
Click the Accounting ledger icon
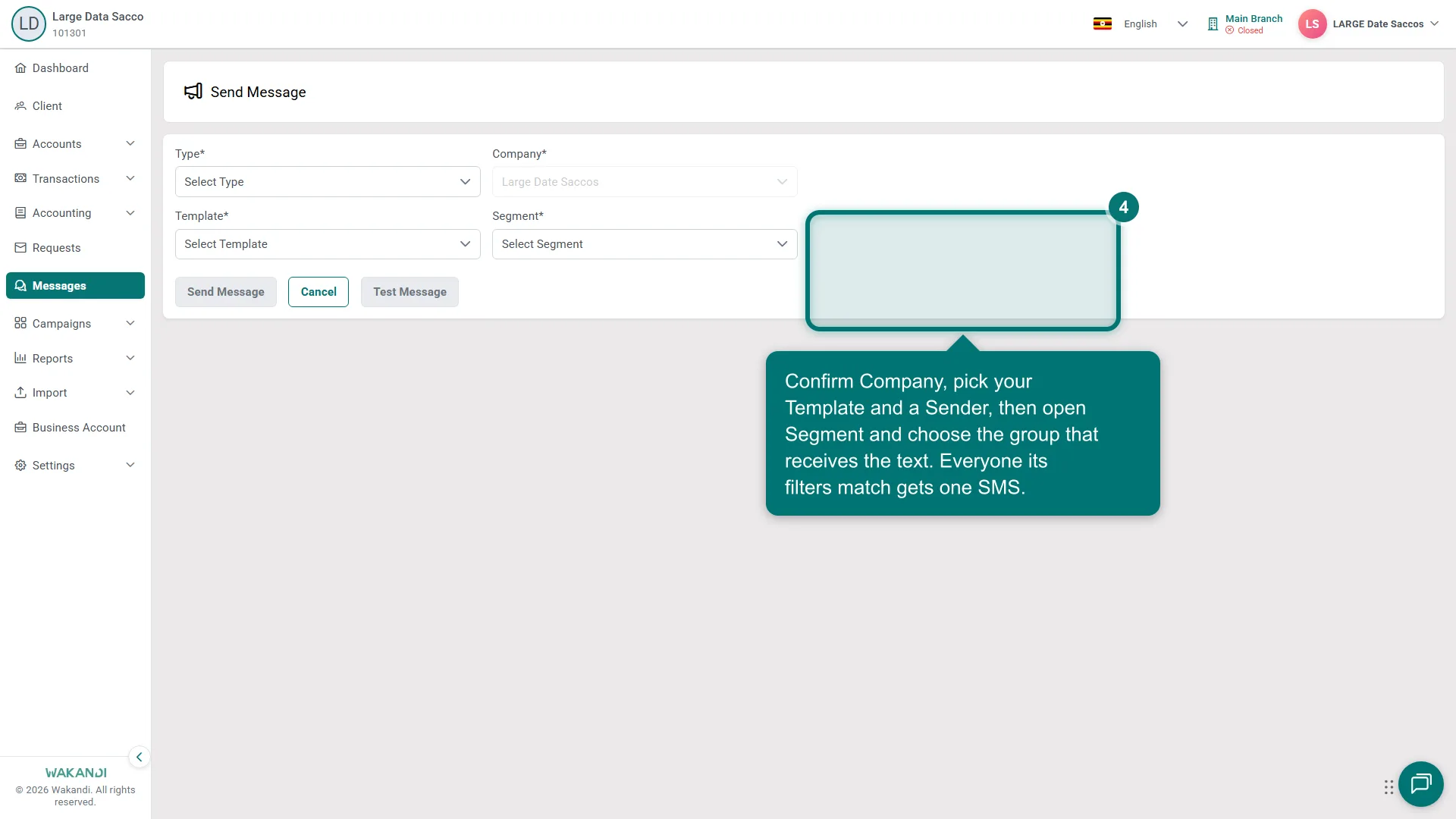(20, 213)
